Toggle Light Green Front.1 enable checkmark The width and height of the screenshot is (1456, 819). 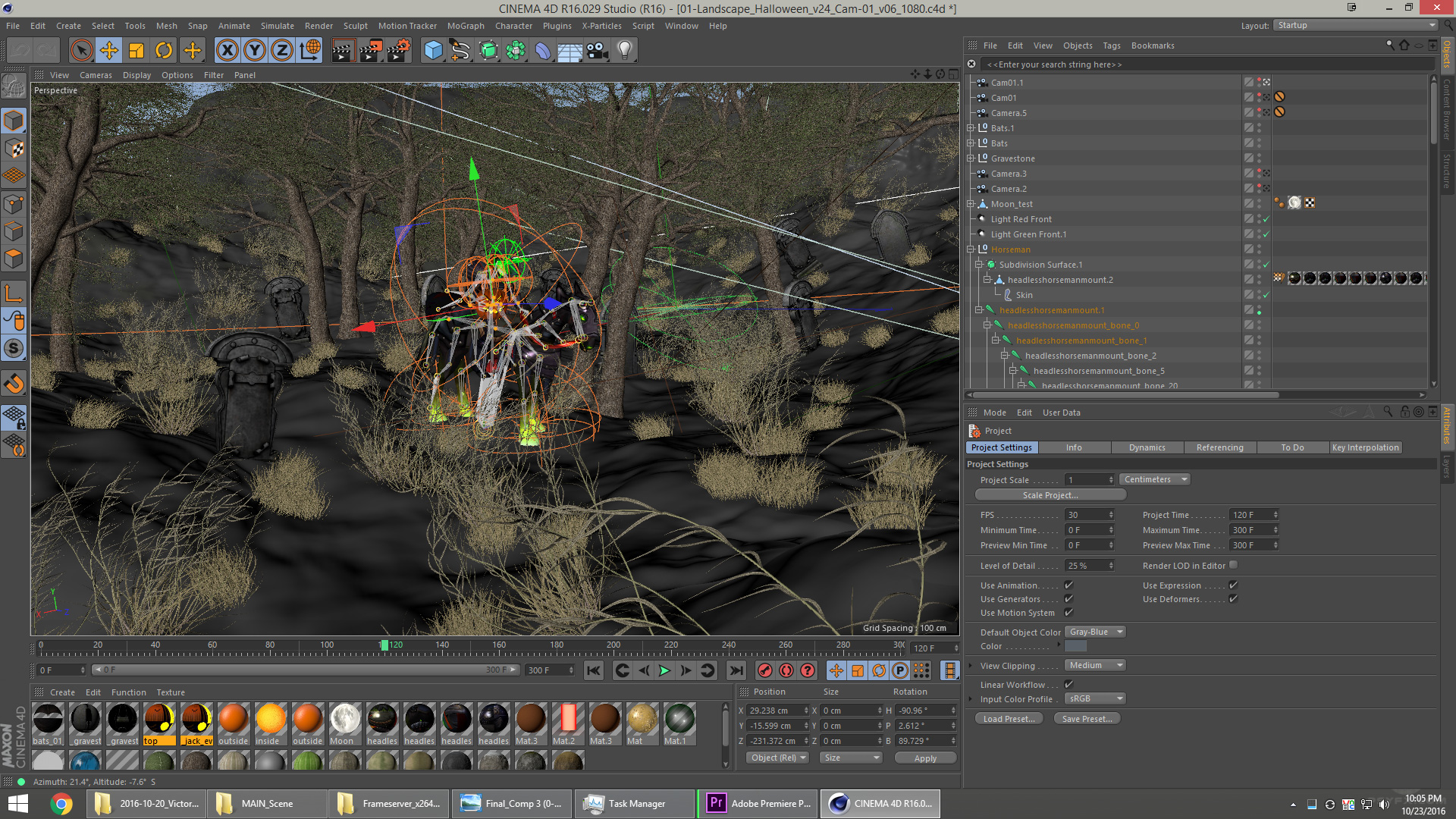(x=1266, y=234)
